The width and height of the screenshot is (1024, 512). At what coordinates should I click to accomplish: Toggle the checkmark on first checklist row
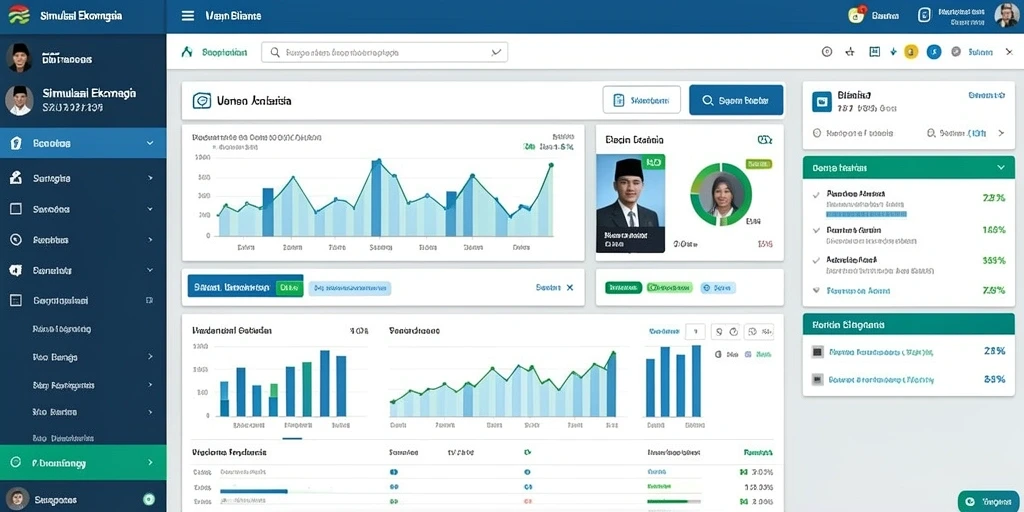816,195
